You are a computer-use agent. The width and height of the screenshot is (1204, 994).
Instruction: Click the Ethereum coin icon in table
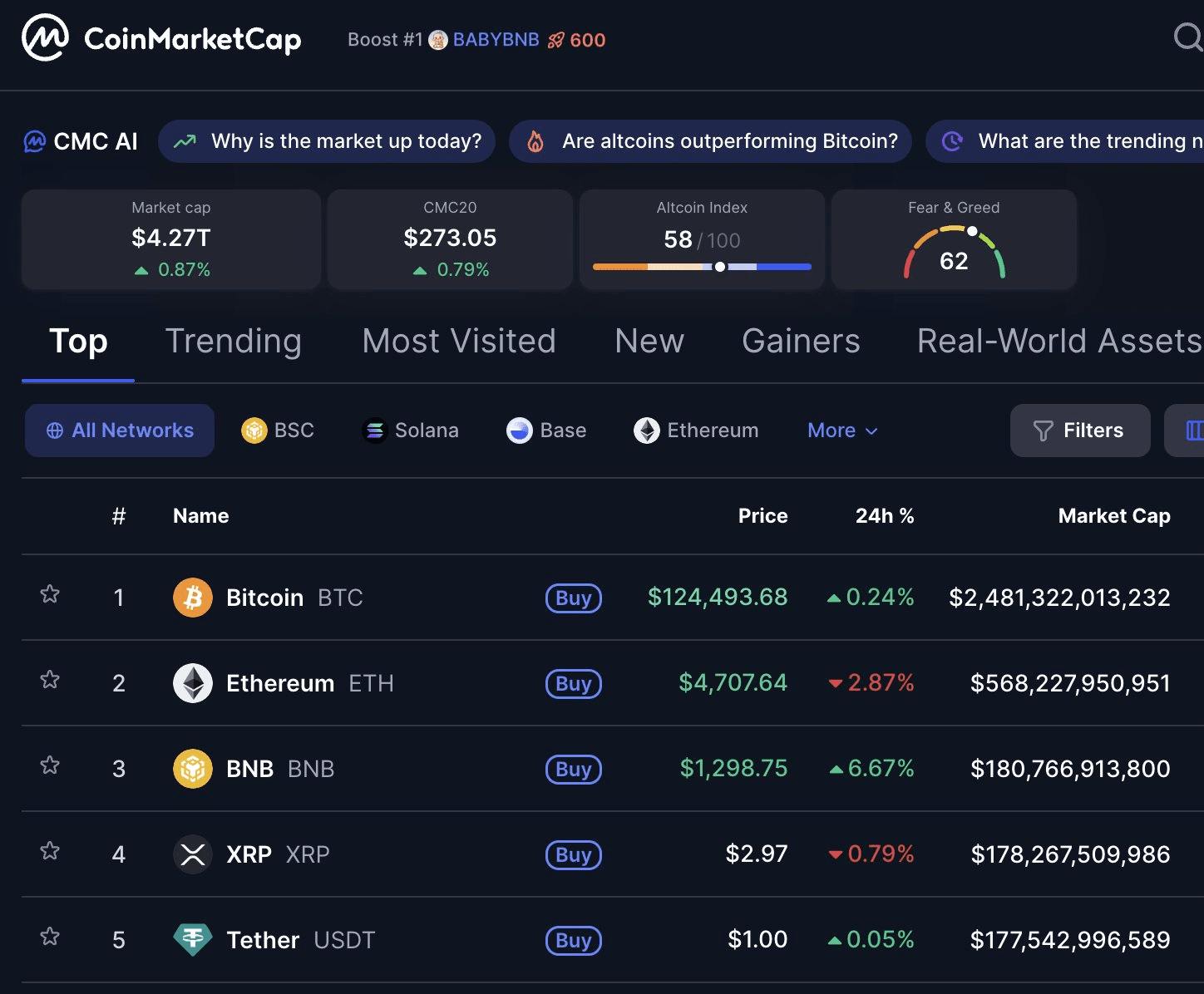(x=193, y=683)
